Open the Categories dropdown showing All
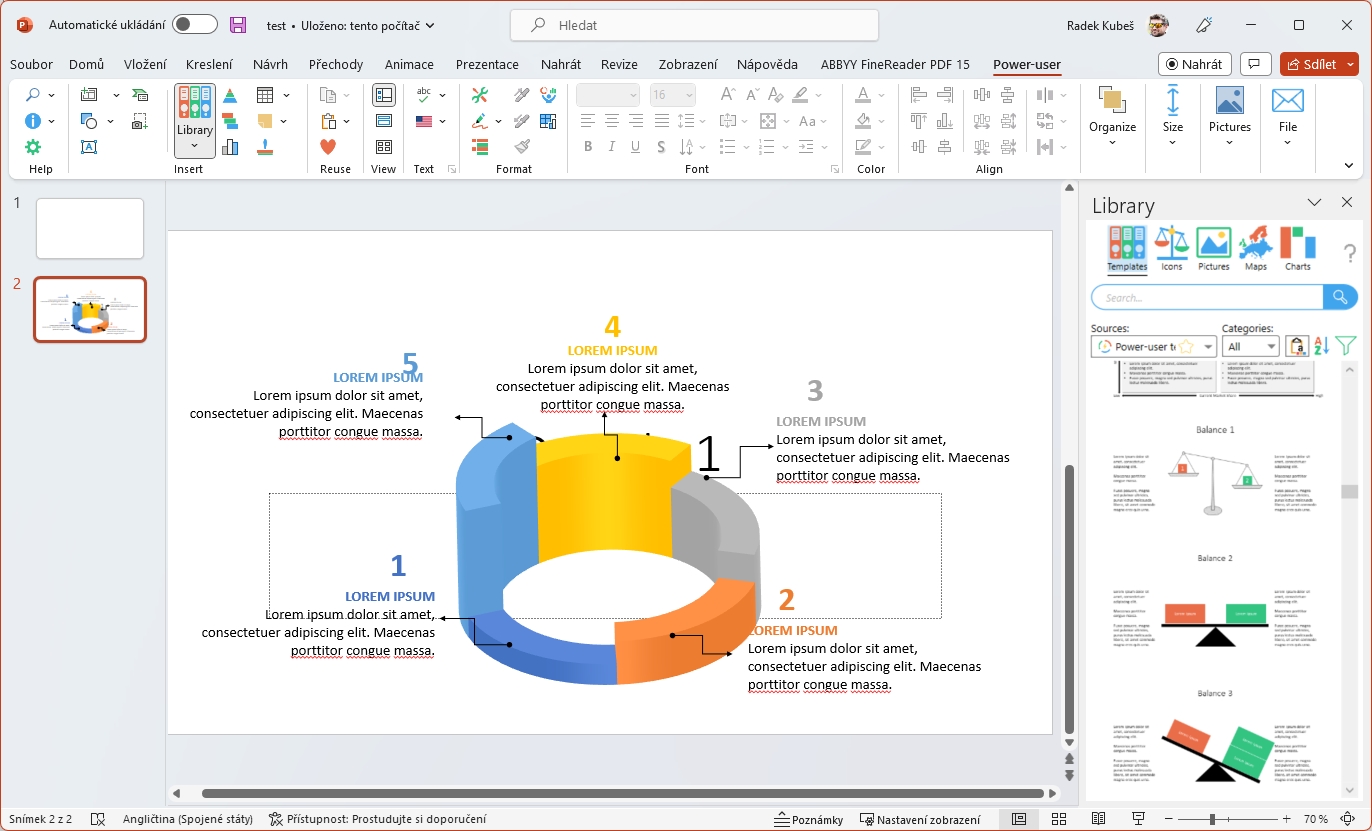The image size is (1372, 831). [1250, 346]
